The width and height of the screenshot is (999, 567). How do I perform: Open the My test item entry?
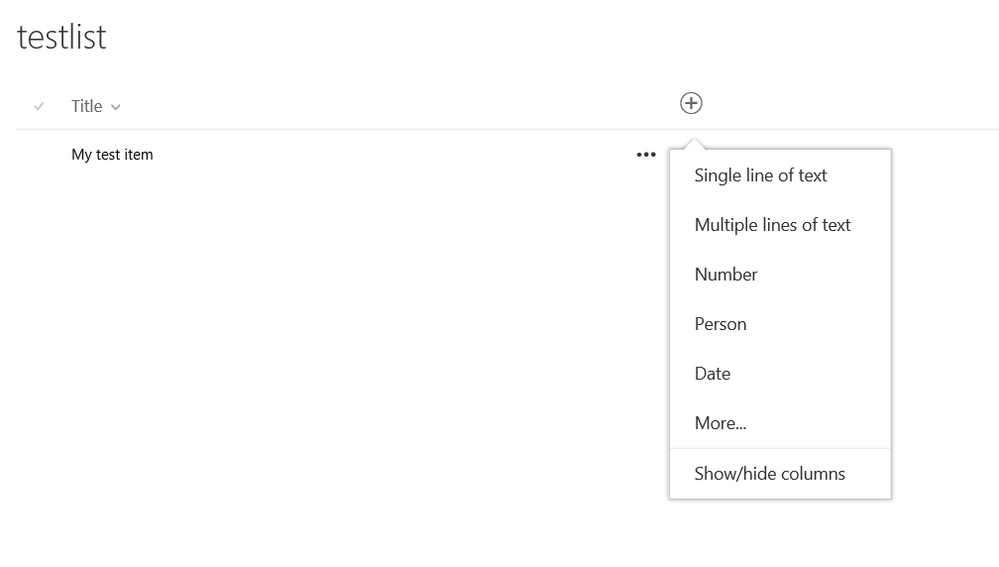pos(112,155)
